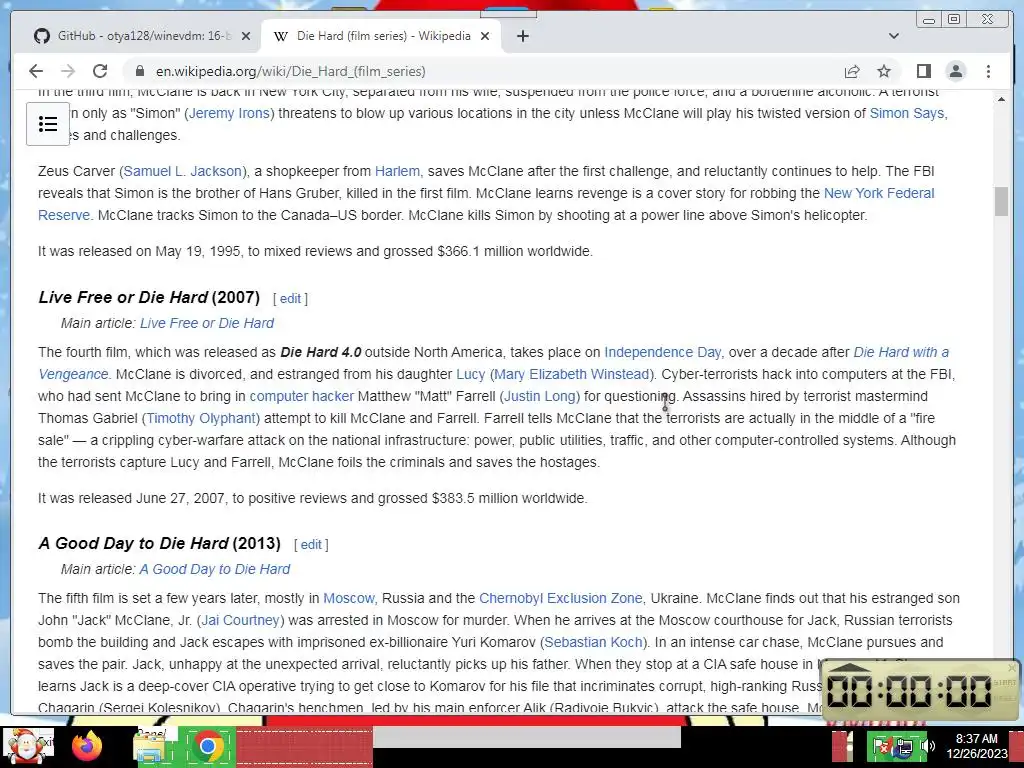Viewport: 1024px width, 768px height.
Task: Open the network tray icon
Action: point(904,746)
